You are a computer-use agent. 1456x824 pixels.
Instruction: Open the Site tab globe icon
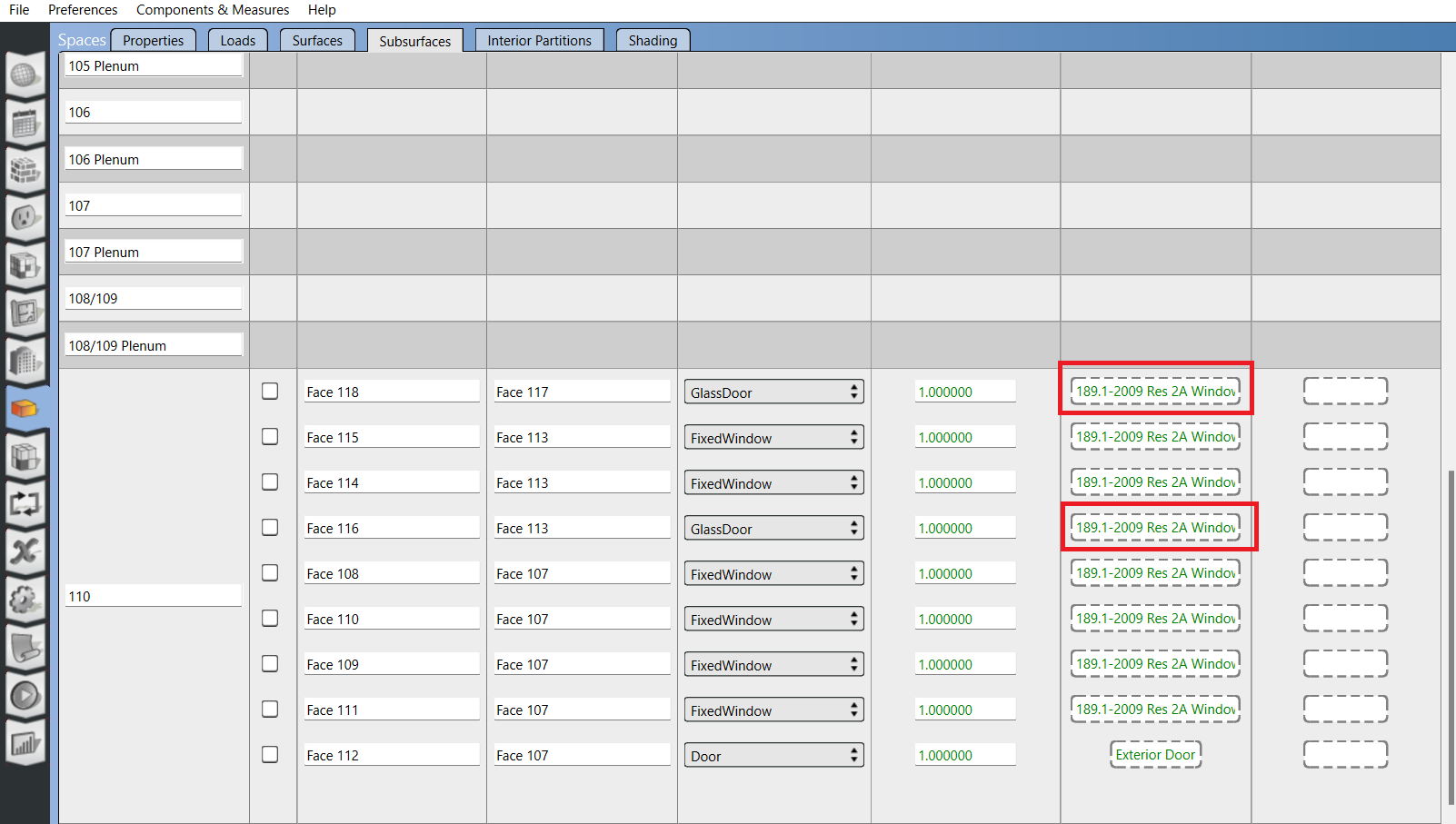tap(25, 74)
